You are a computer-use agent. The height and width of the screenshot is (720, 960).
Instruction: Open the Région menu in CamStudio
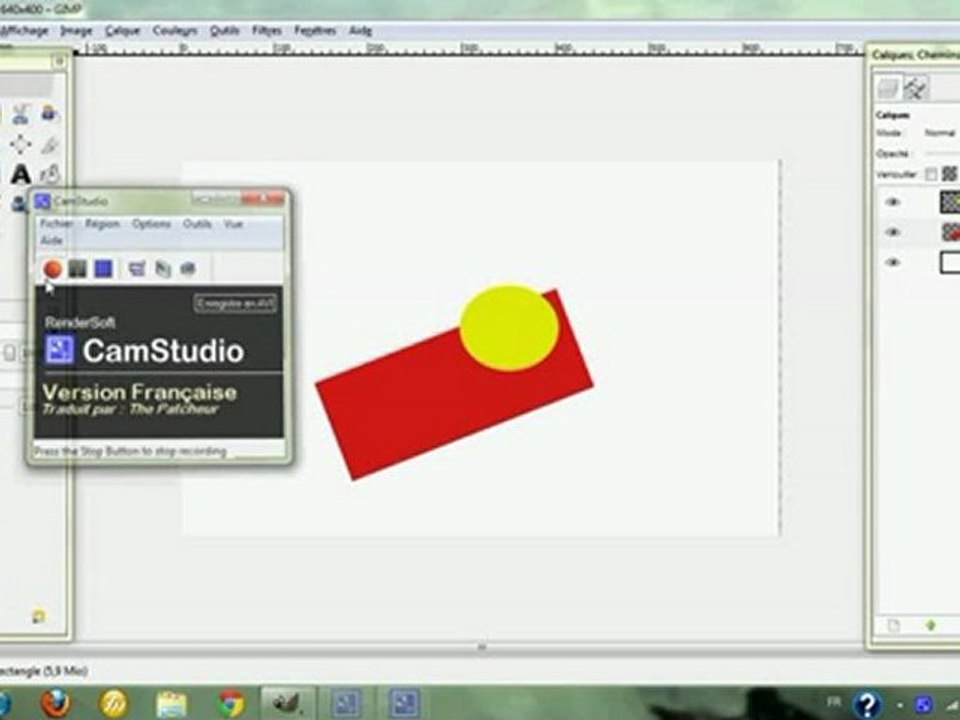(102, 224)
